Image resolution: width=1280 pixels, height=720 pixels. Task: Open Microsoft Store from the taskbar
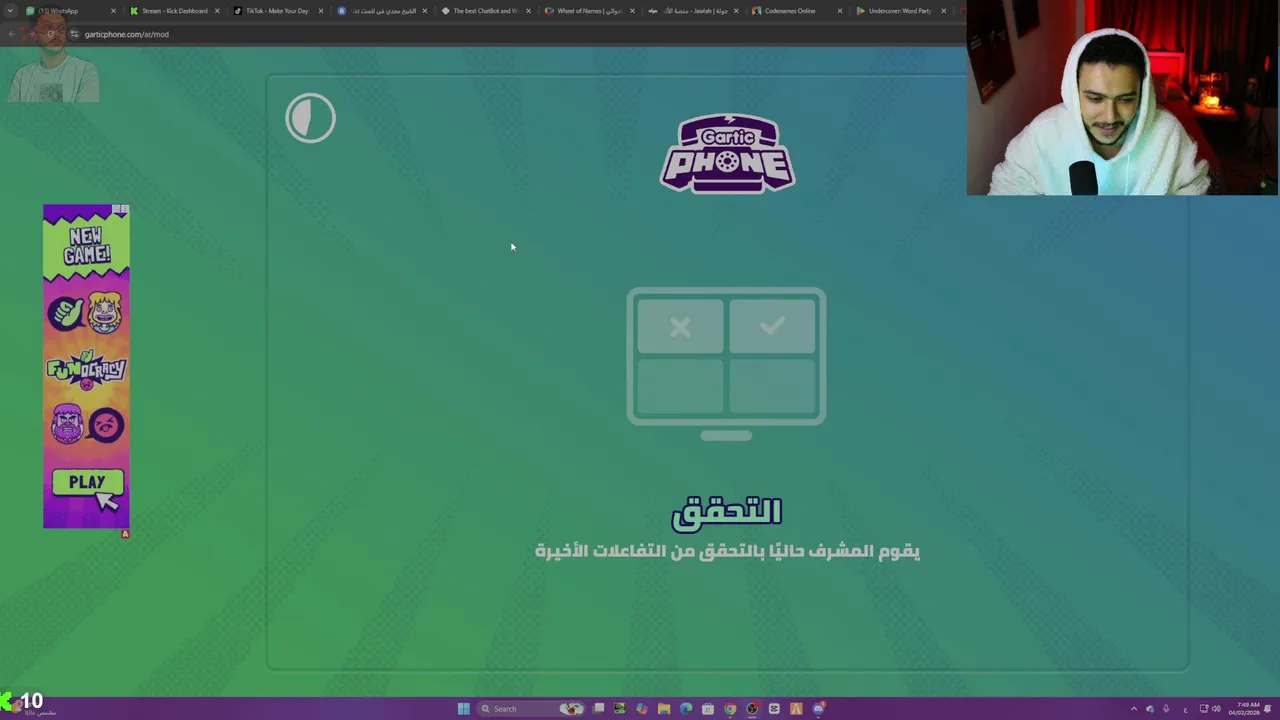pyautogui.click(x=708, y=709)
